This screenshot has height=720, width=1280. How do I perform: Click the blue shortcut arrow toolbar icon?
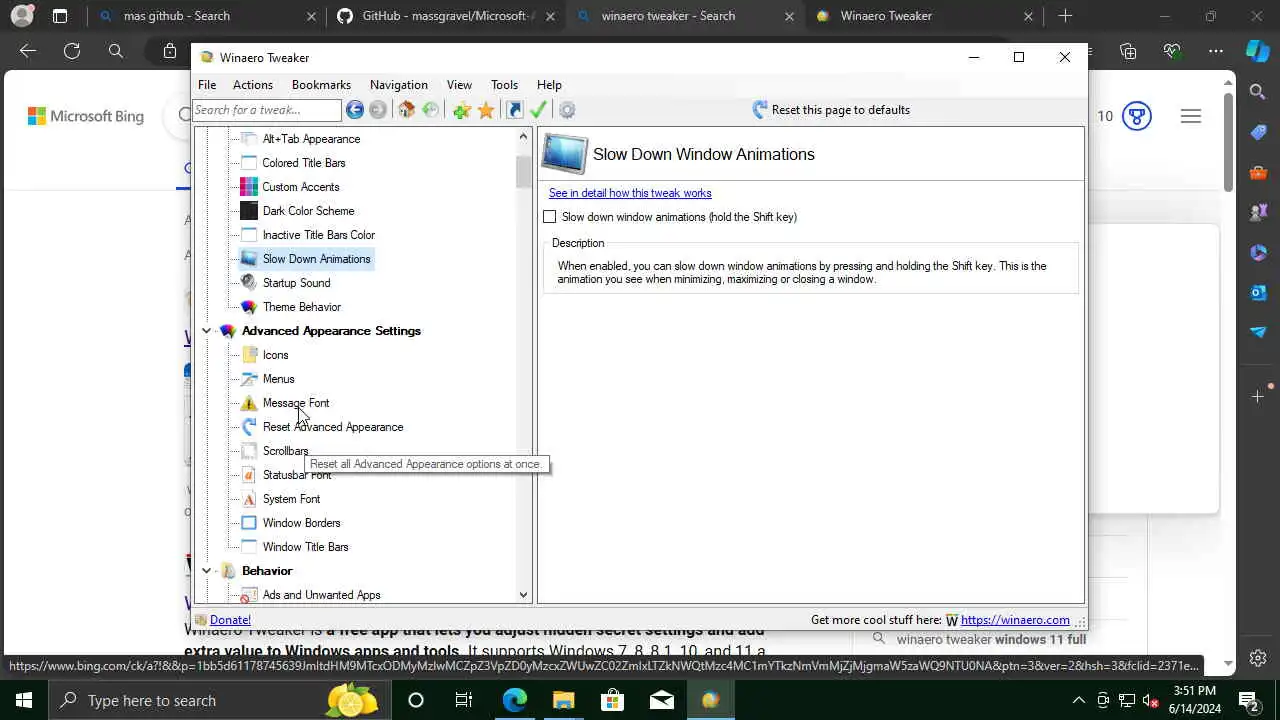[x=515, y=110]
